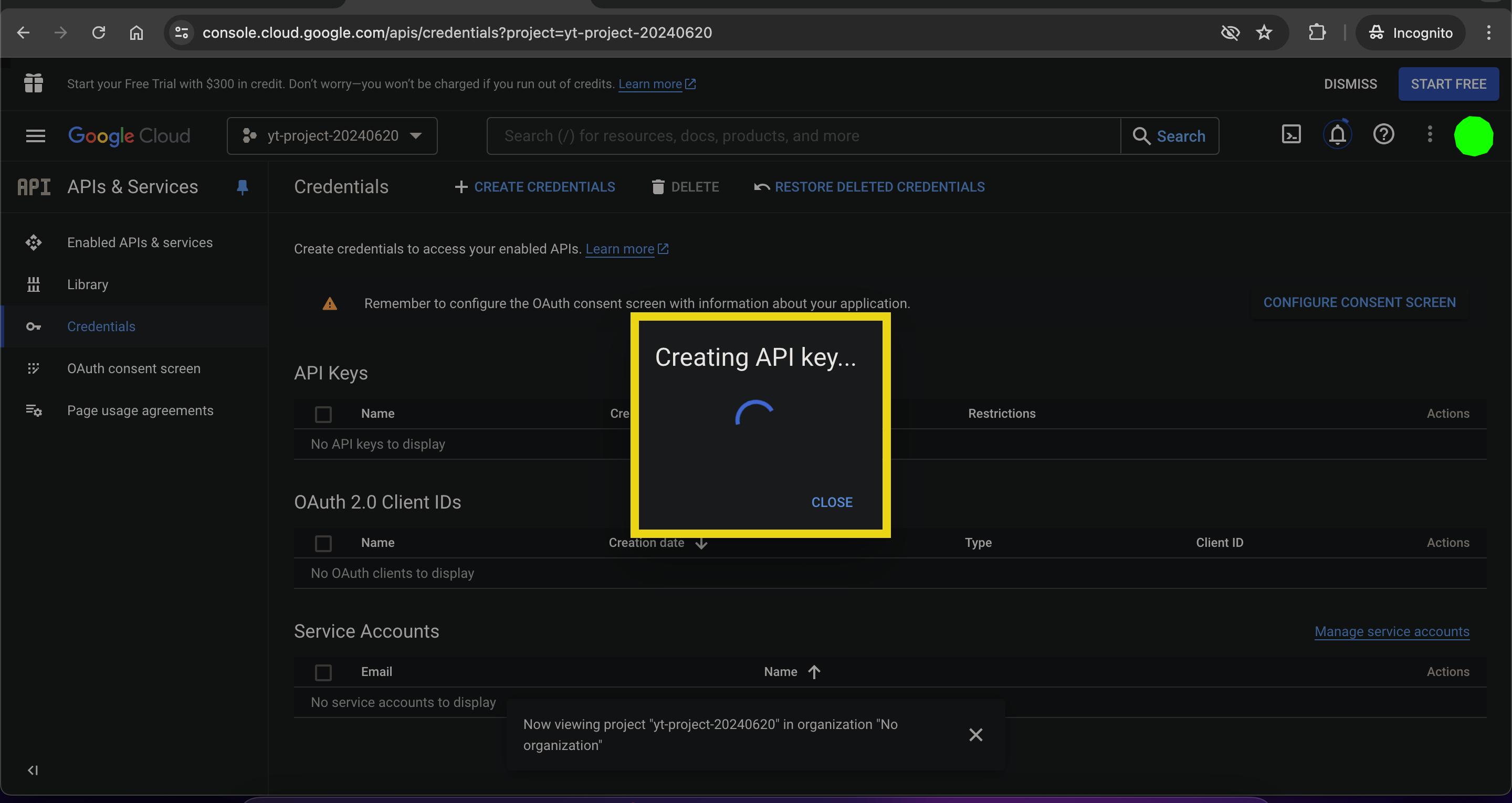Open OAuth consent screen page

point(134,368)
